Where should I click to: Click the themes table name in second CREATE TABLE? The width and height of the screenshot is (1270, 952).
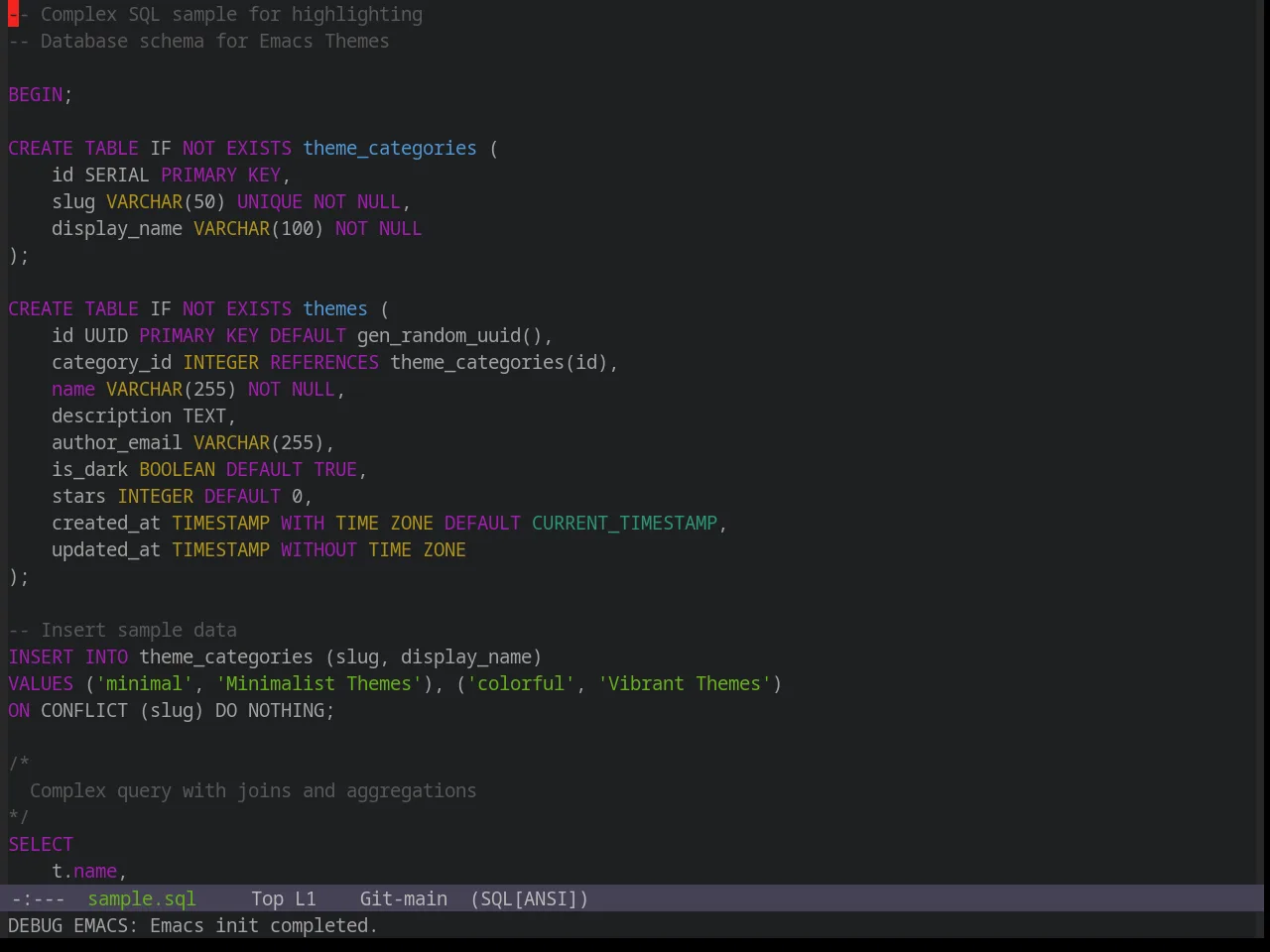click(x=335, y=308)
